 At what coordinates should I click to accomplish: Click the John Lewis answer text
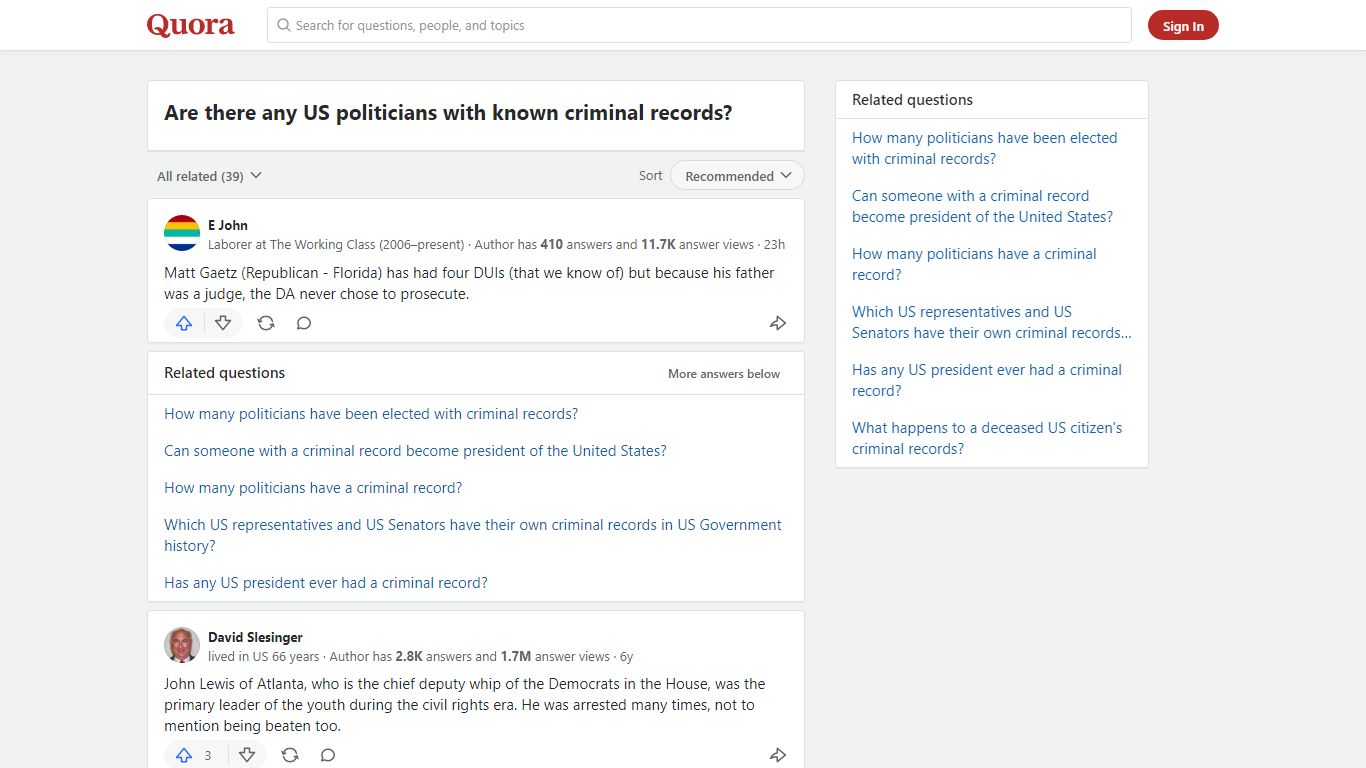pyautogui.click(x=464, y=705)
